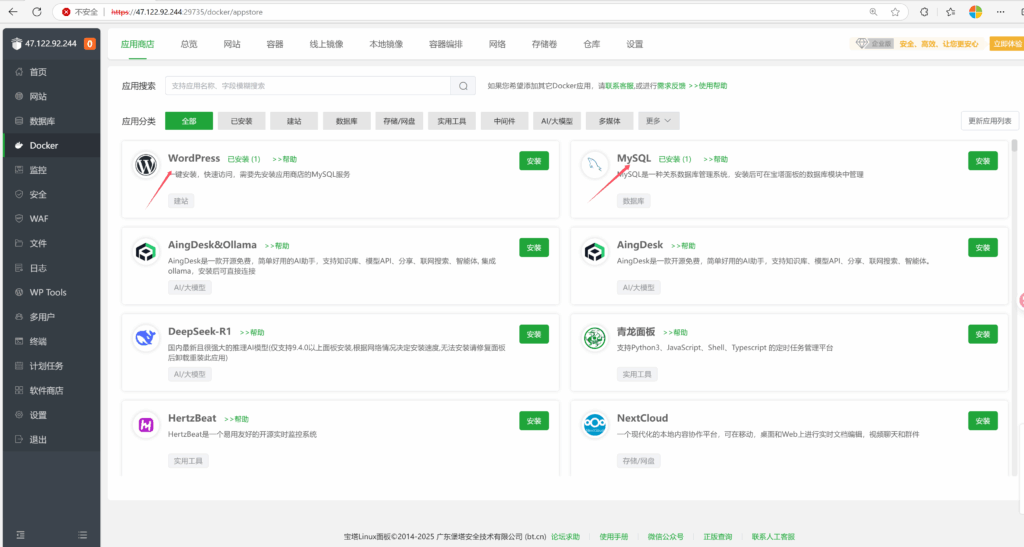Filter apps by 中间件 category

pos(504,121)
